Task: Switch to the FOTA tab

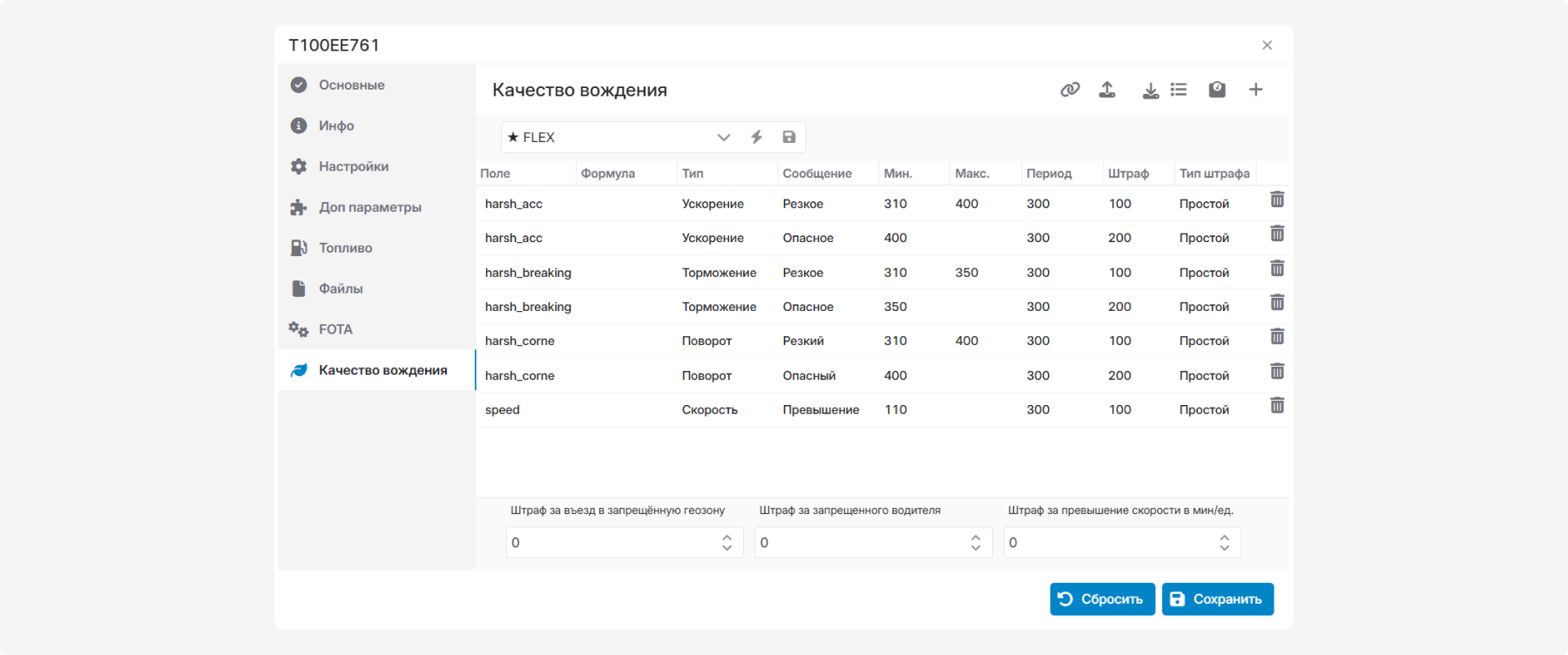Action: pos(376,329)
